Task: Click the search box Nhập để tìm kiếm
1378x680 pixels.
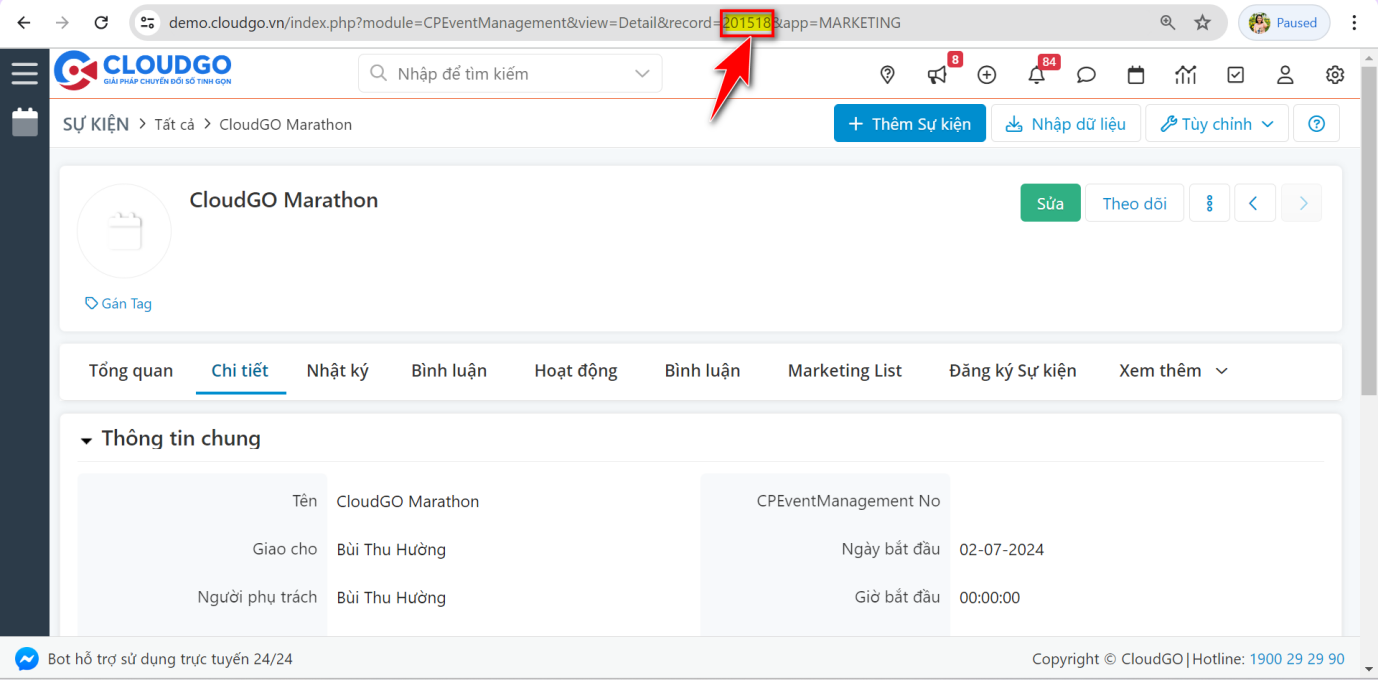Action: coord(500,74)
